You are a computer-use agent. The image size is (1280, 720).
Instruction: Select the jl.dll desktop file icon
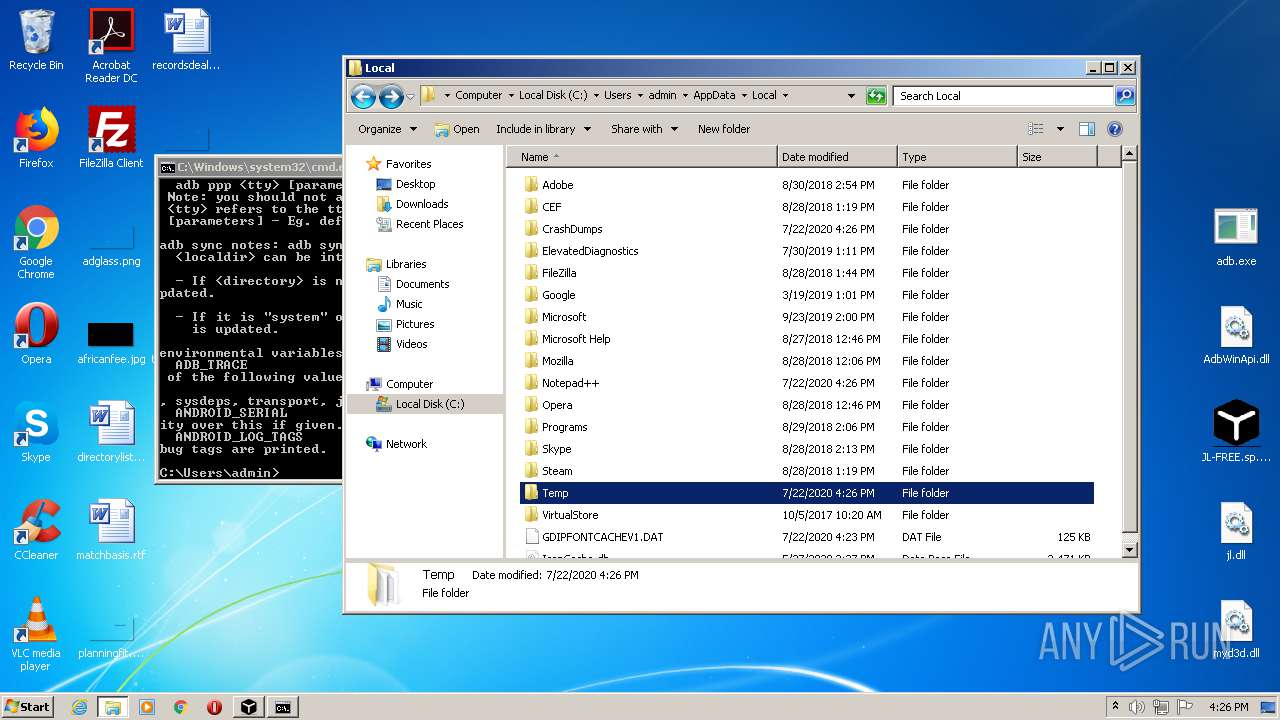(x=1236, y=530)
